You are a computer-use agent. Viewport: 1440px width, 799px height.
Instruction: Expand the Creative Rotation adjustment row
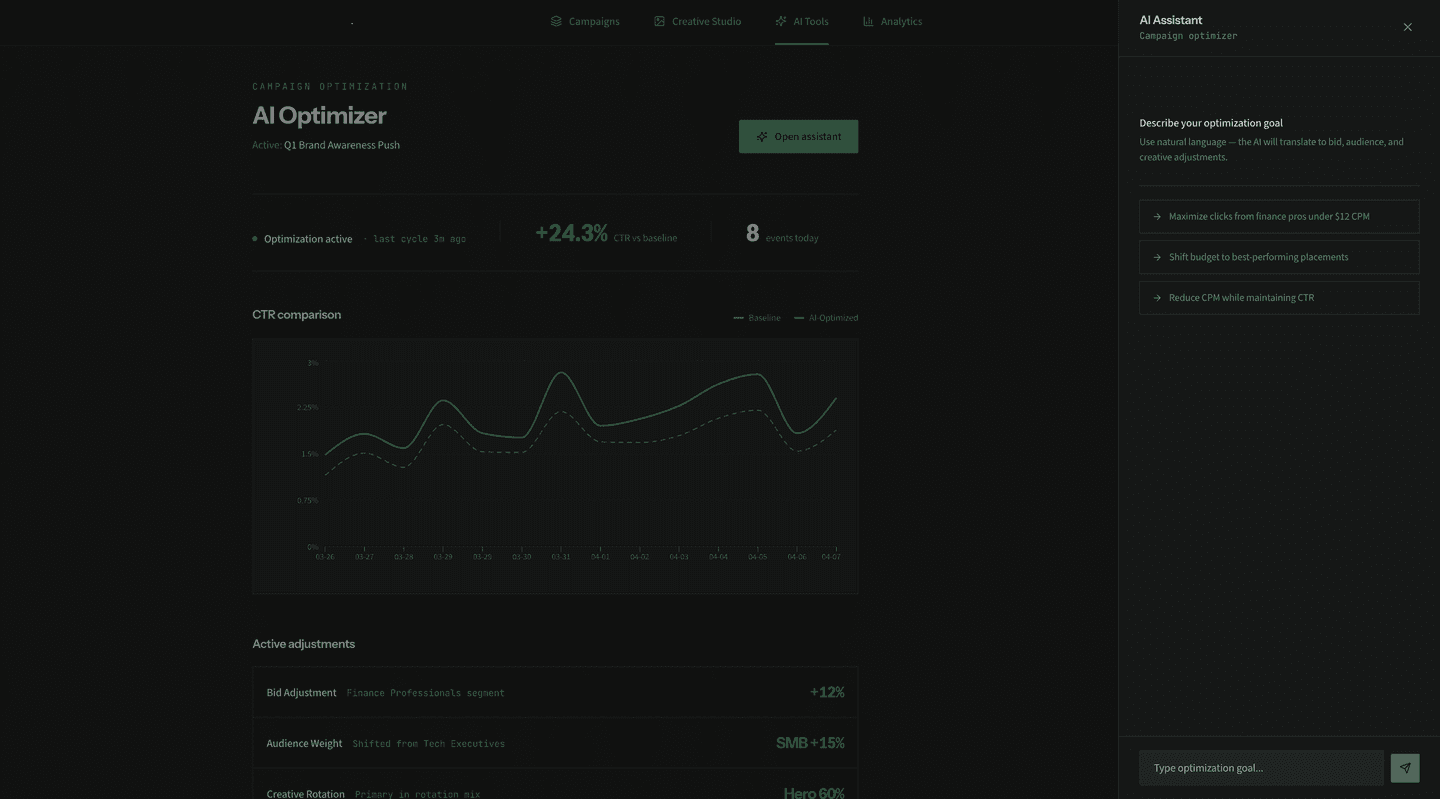click(x=555, y=792)
